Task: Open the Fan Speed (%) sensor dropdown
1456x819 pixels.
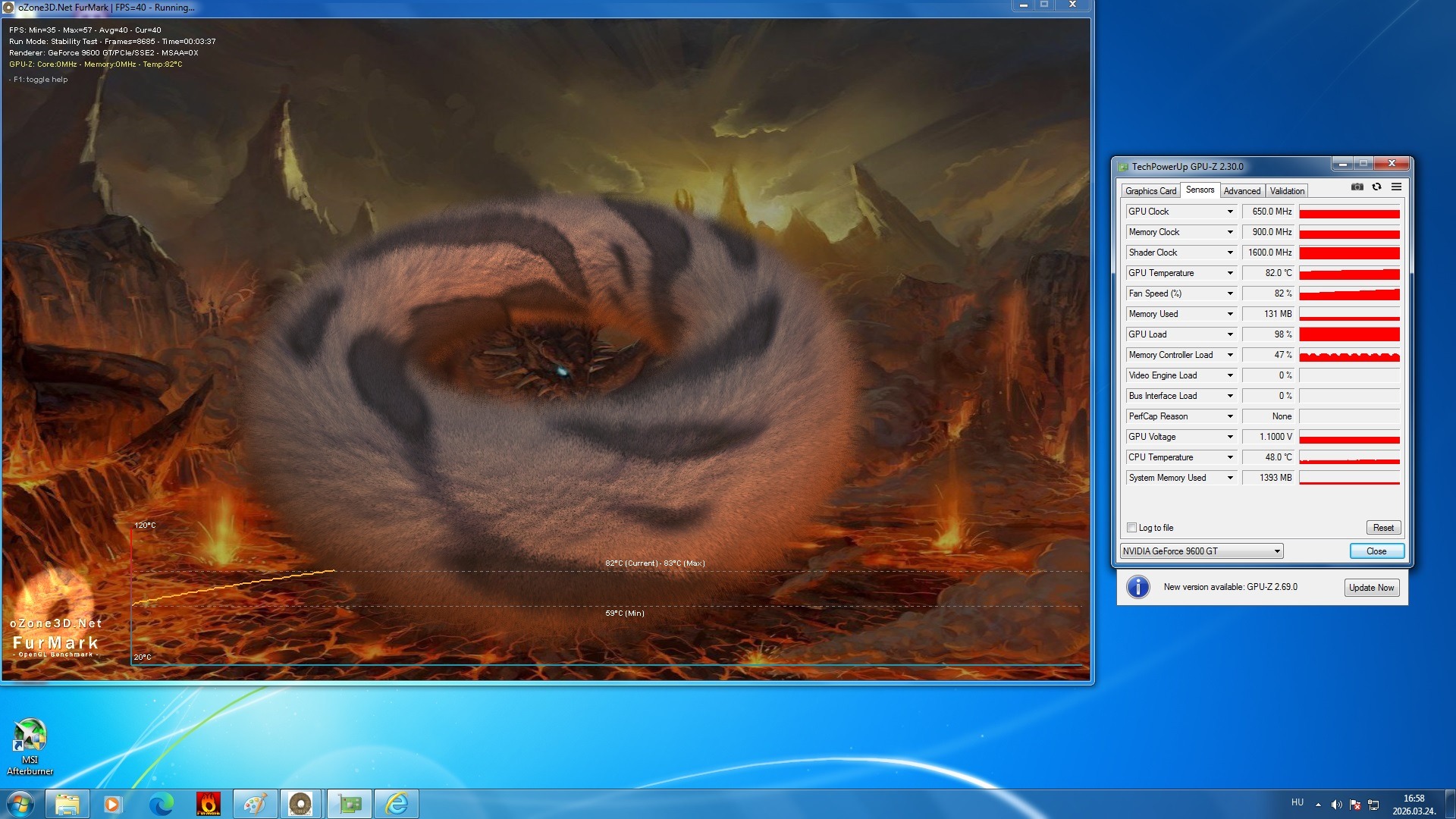Action: click(1230, 293)
